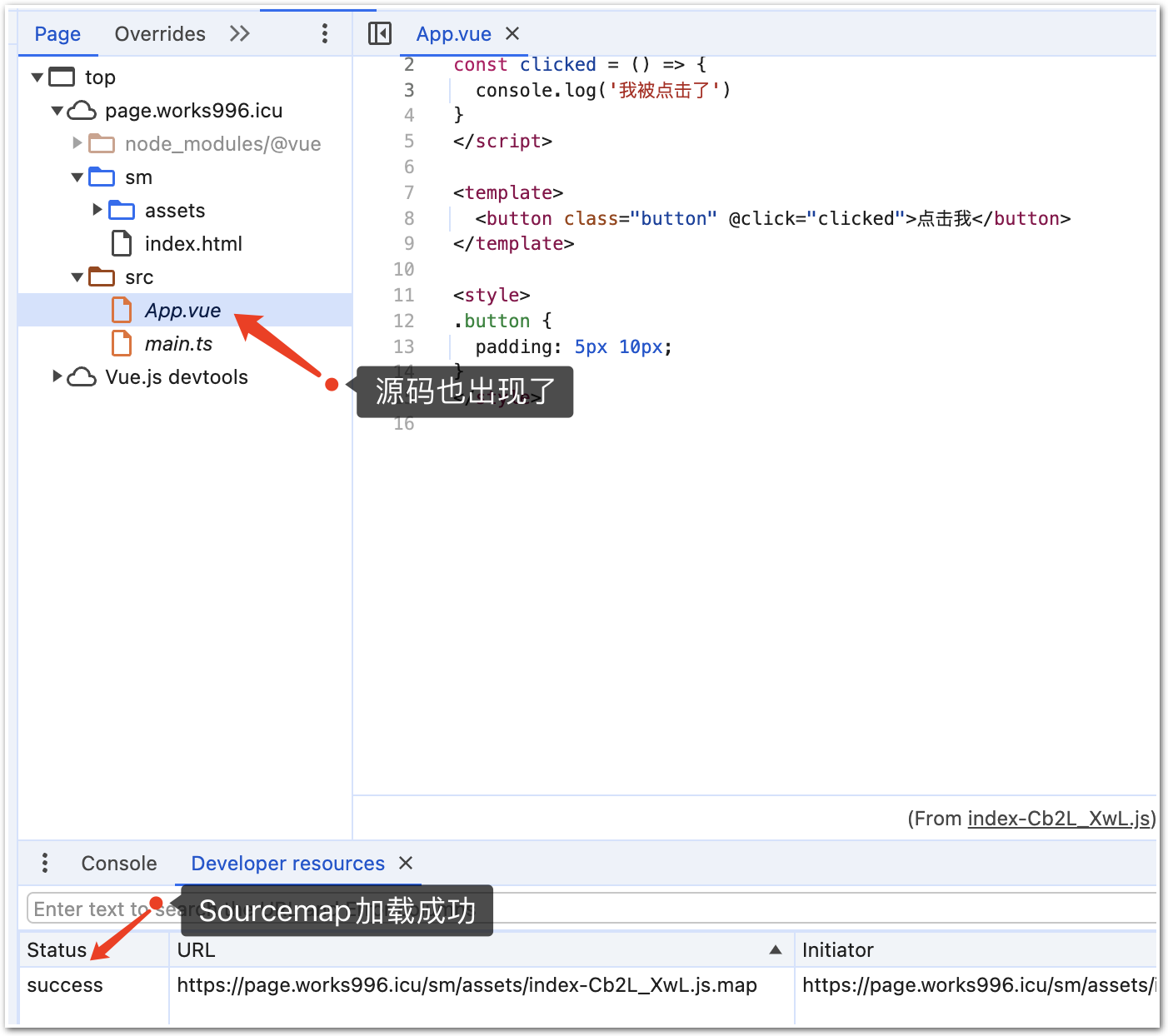The width and height of the screenshot is (1168, 1036).
Task: Click the sm folder icon
Action: (x=102, y=177)
